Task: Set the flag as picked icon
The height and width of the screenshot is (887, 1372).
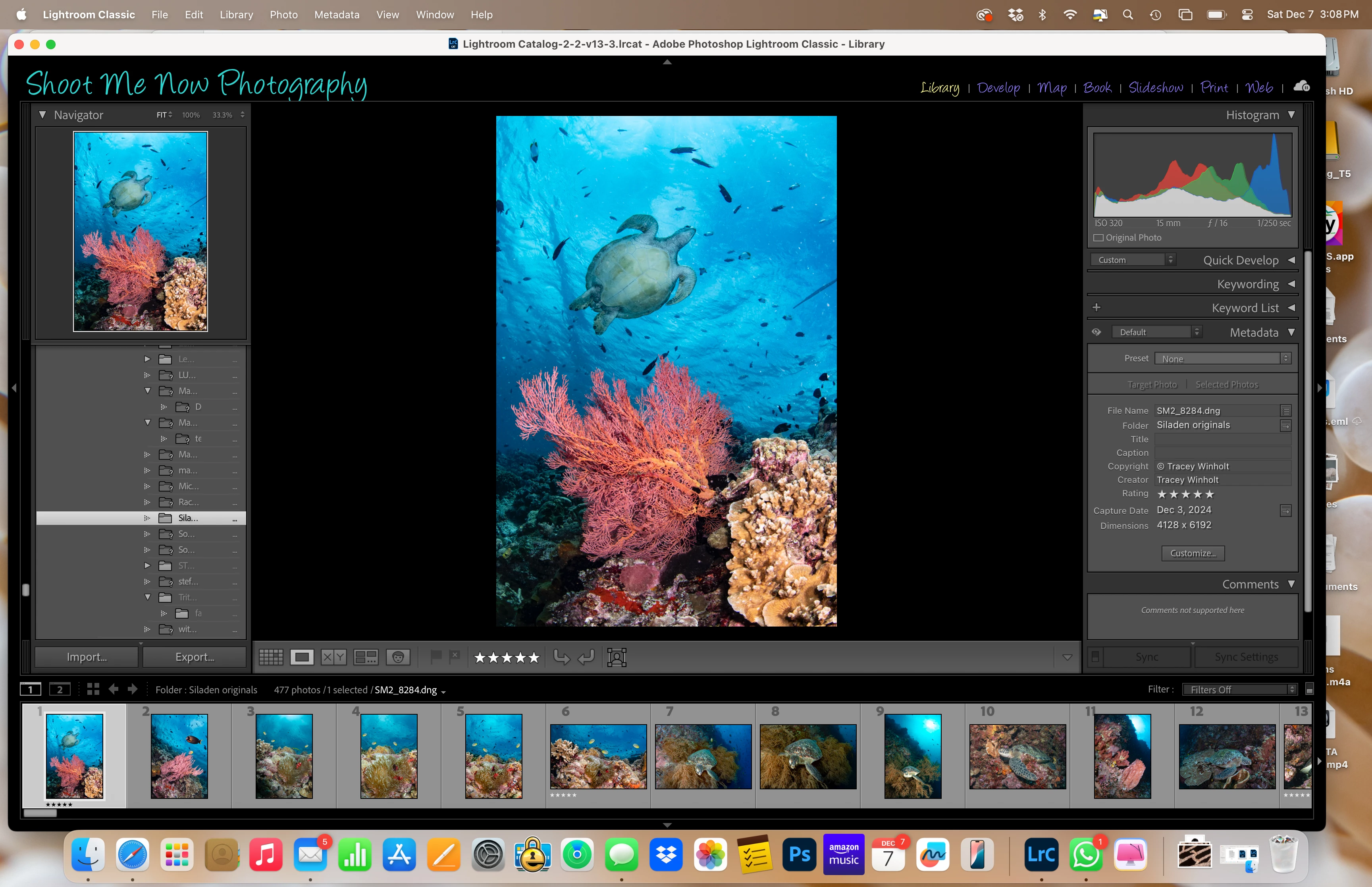Action: point(436,657)
